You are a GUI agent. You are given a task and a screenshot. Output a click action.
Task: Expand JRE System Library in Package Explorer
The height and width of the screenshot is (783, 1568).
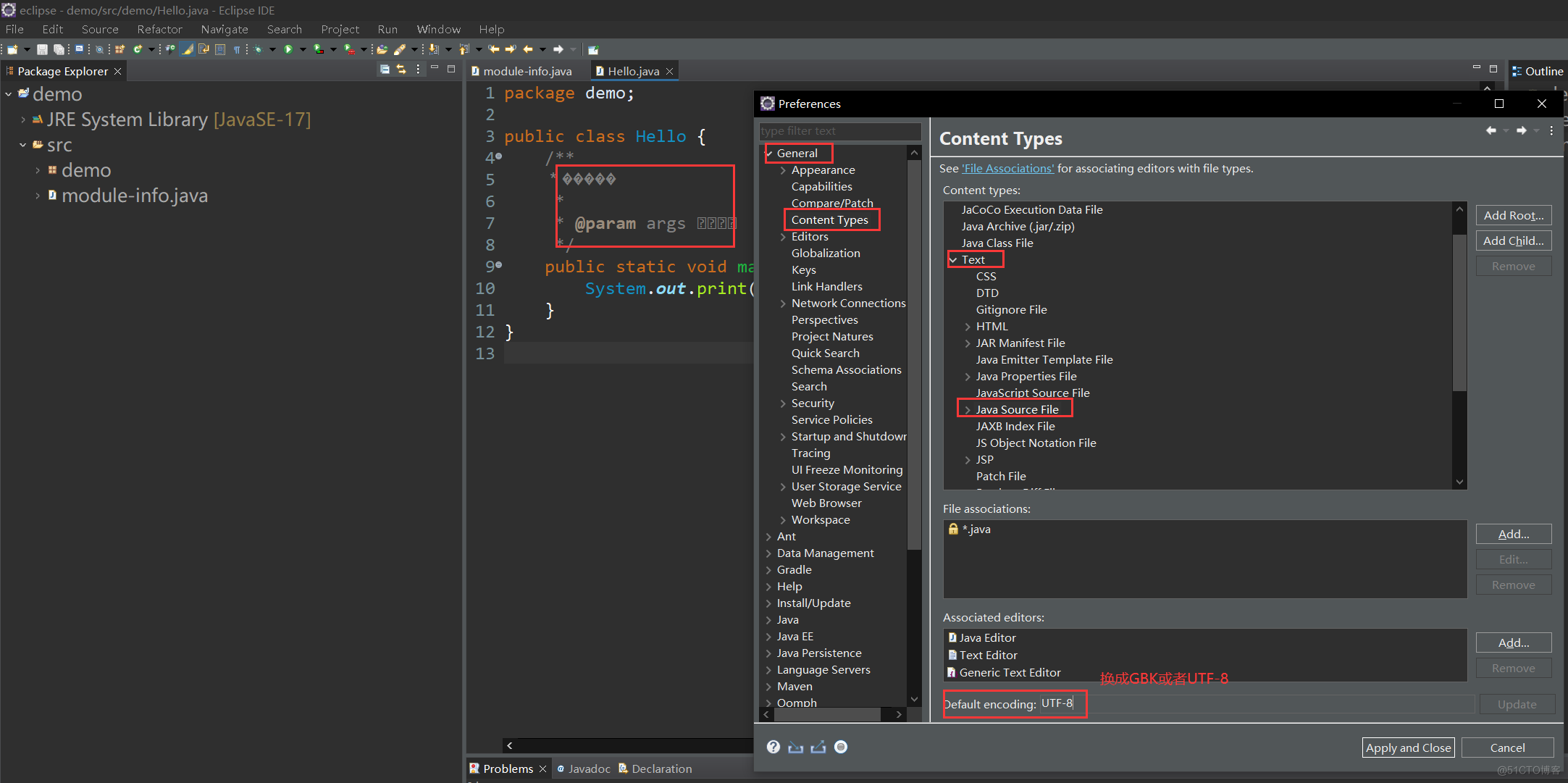23,120
